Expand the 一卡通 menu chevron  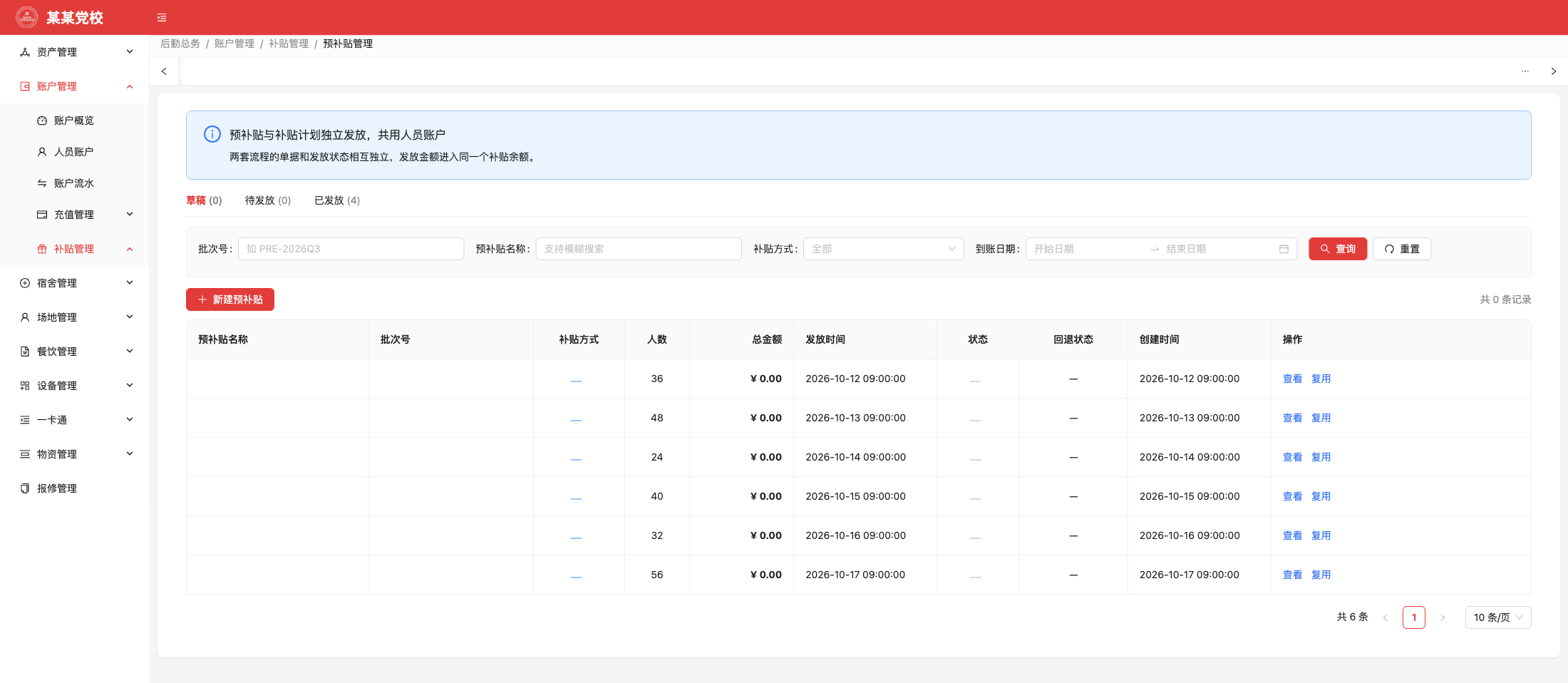coord(130,419)
